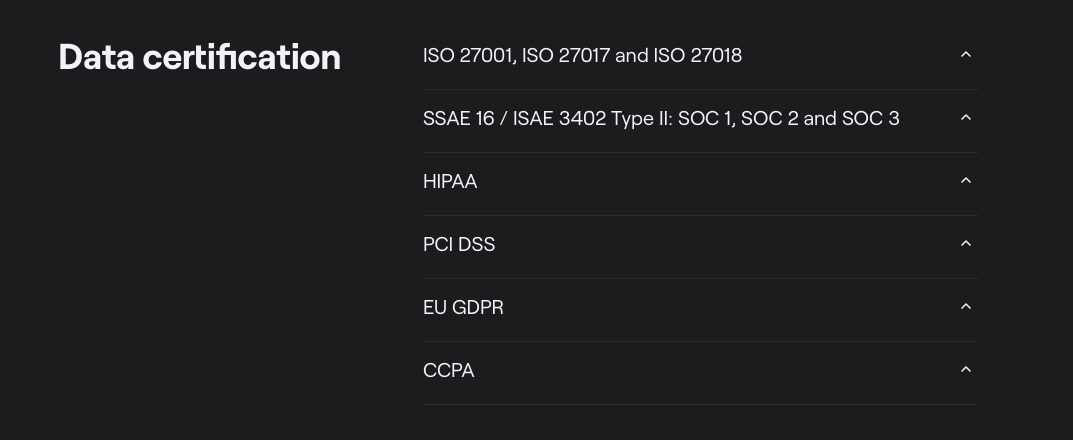Click the CCPA row chevron icon
This screenshot has height=440, width=1073.
pos(966,370)
